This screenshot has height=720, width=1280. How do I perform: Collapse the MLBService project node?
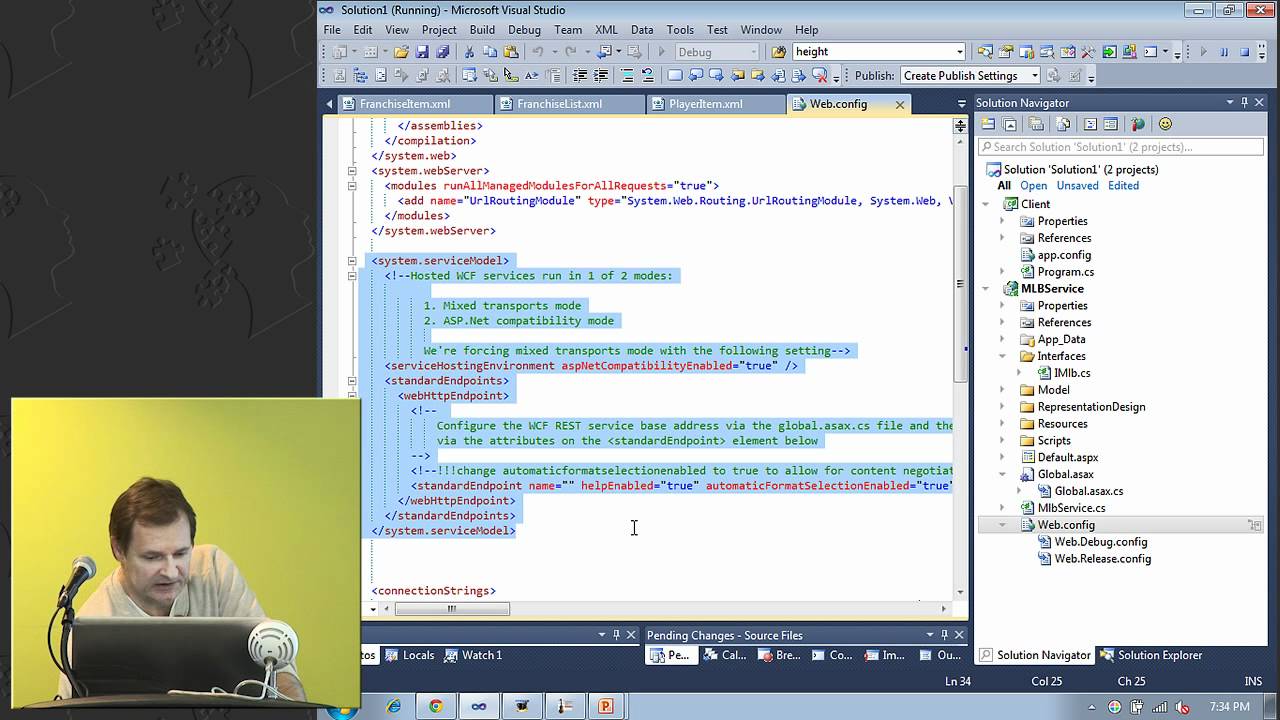tap(986, 288)
